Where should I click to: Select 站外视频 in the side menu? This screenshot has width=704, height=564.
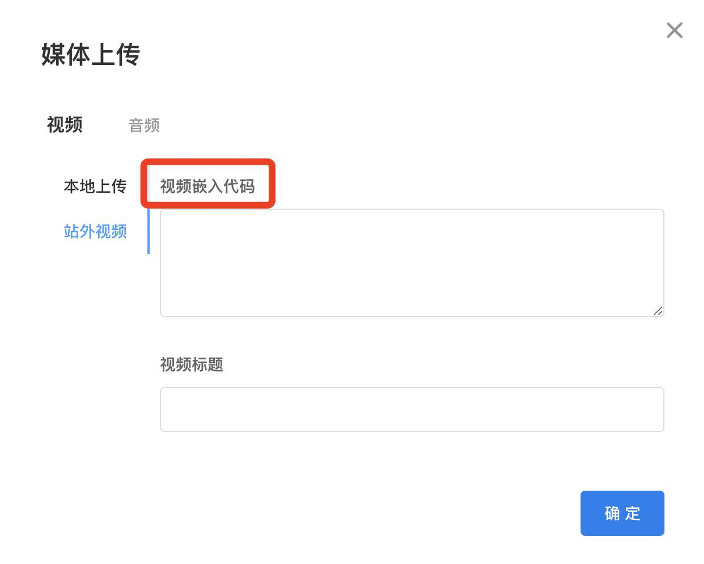(95, 232)
